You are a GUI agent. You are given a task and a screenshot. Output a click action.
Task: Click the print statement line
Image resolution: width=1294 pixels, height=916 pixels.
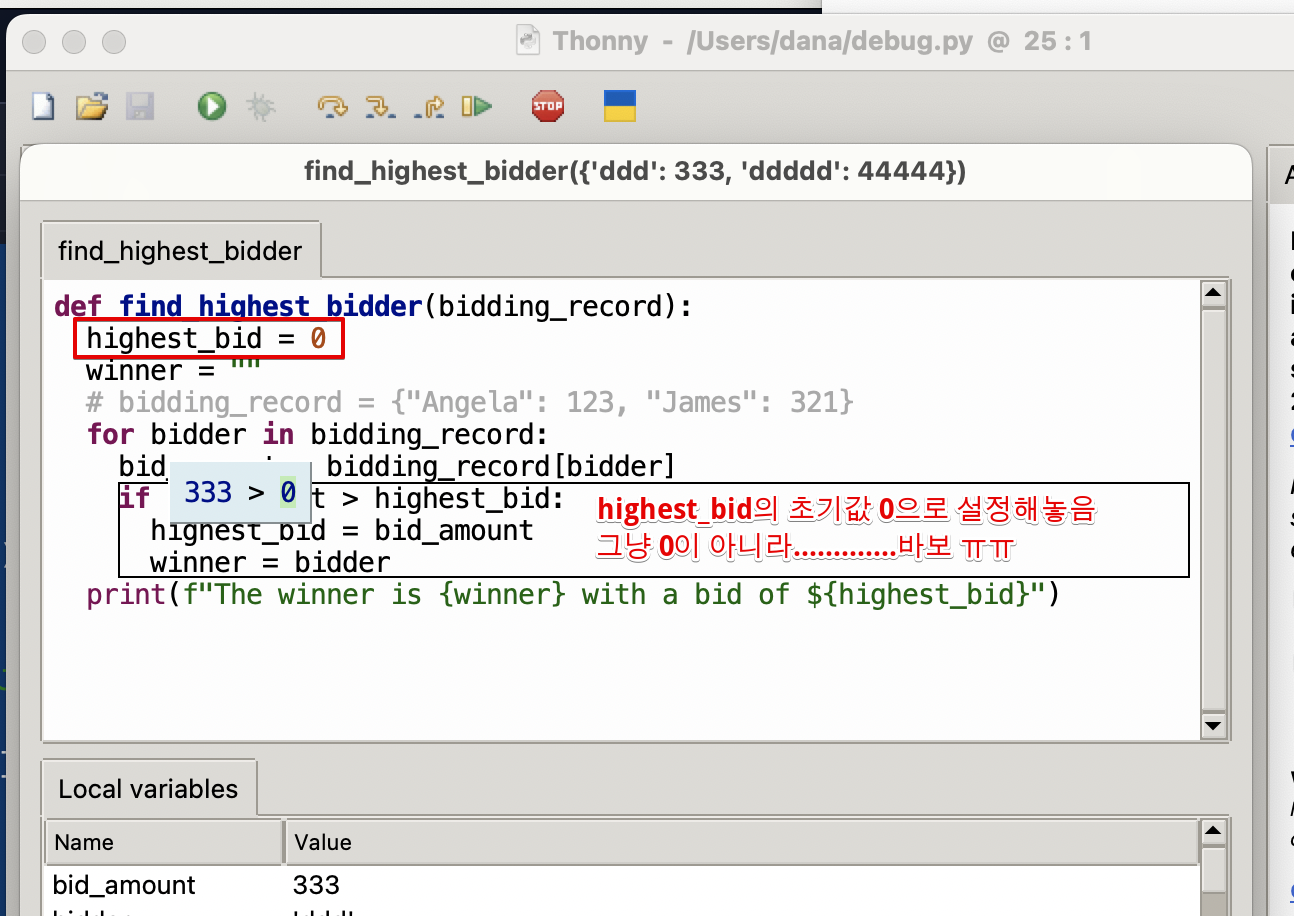point(572,594)
